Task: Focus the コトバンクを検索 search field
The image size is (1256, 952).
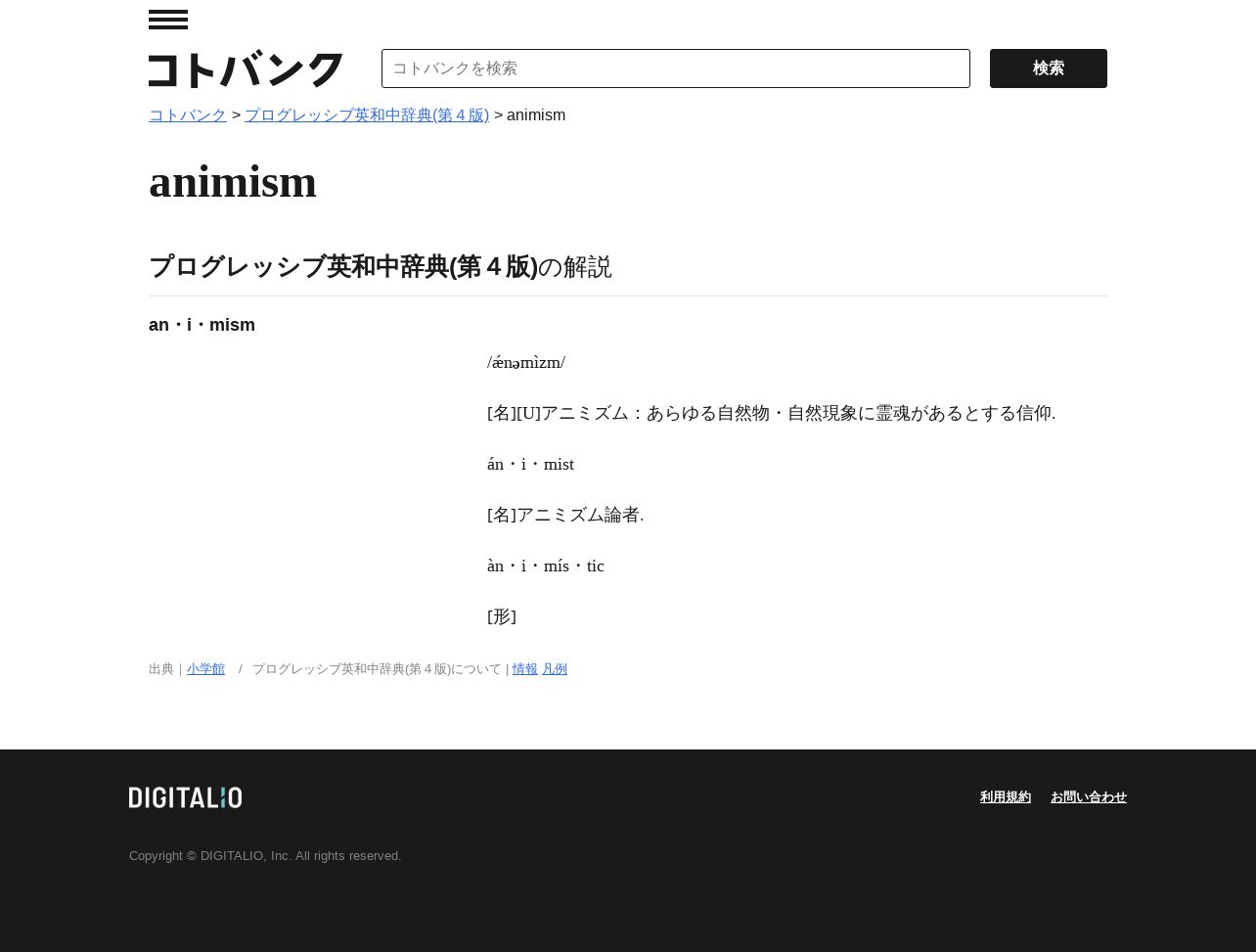Action: pyautogui.click(x=676, y=68)
